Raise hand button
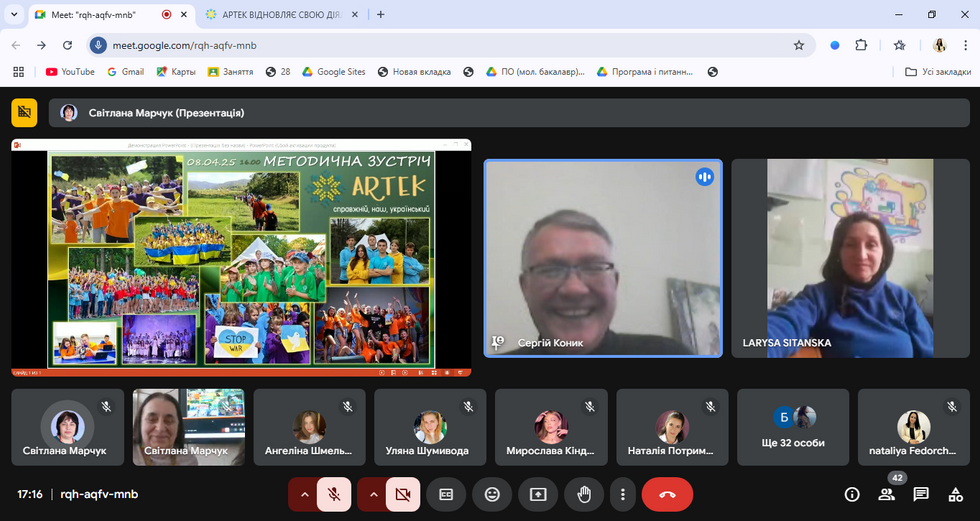980x521 pixels. pyautogui.click(x=584, y=495)
